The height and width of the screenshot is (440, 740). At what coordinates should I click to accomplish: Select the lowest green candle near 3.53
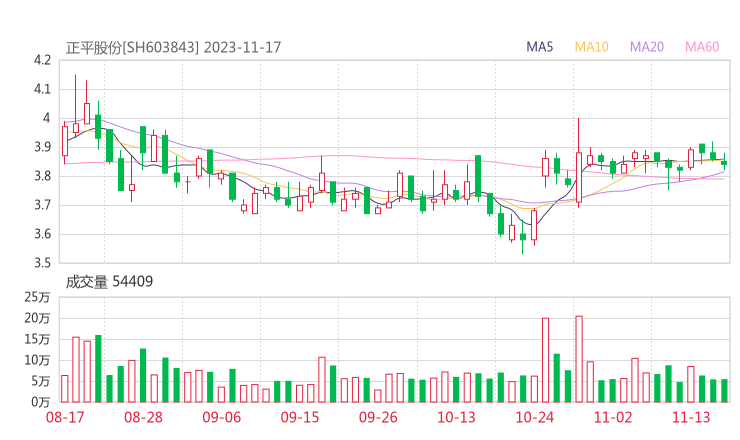(522, 237)
